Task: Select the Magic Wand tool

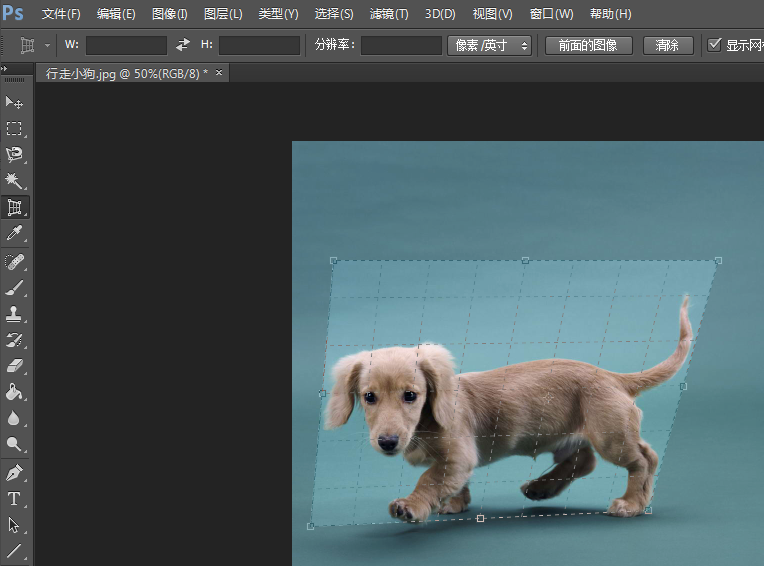Action: point(15,181)
